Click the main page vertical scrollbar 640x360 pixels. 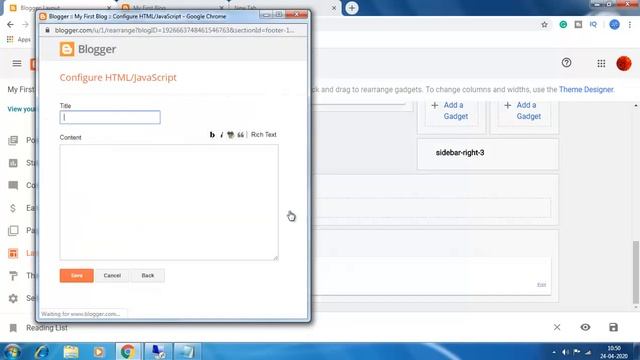(x=636, y=271)
